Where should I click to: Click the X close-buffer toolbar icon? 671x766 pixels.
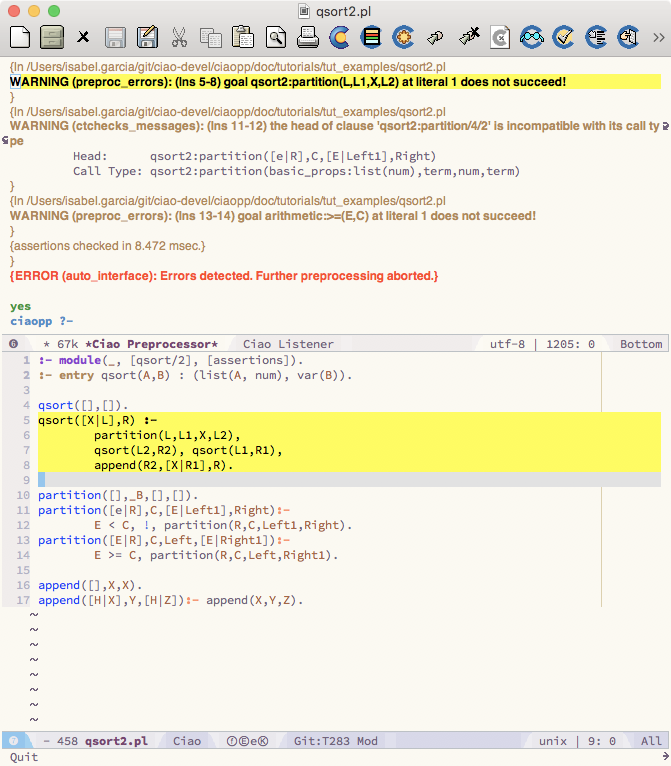tap(83, 38)
